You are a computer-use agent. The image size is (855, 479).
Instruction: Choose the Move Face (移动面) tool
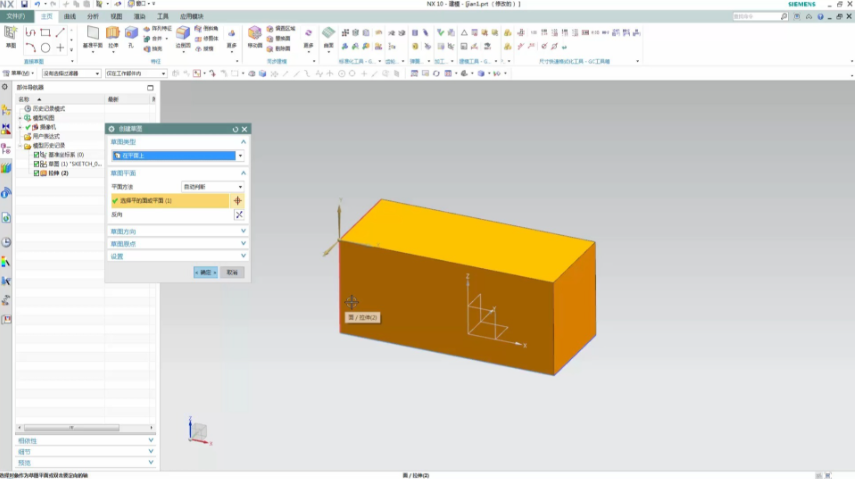(x=255, y=37)
